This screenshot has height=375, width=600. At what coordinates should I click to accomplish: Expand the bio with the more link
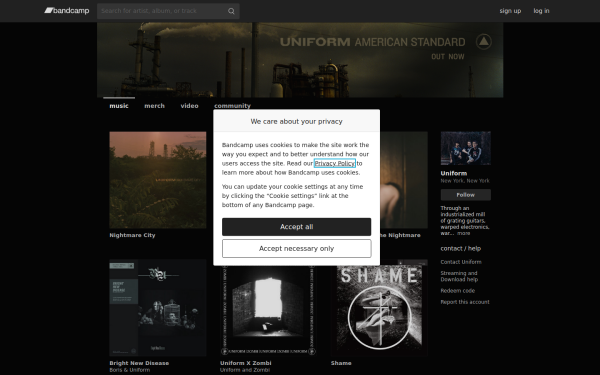(463, 233)
